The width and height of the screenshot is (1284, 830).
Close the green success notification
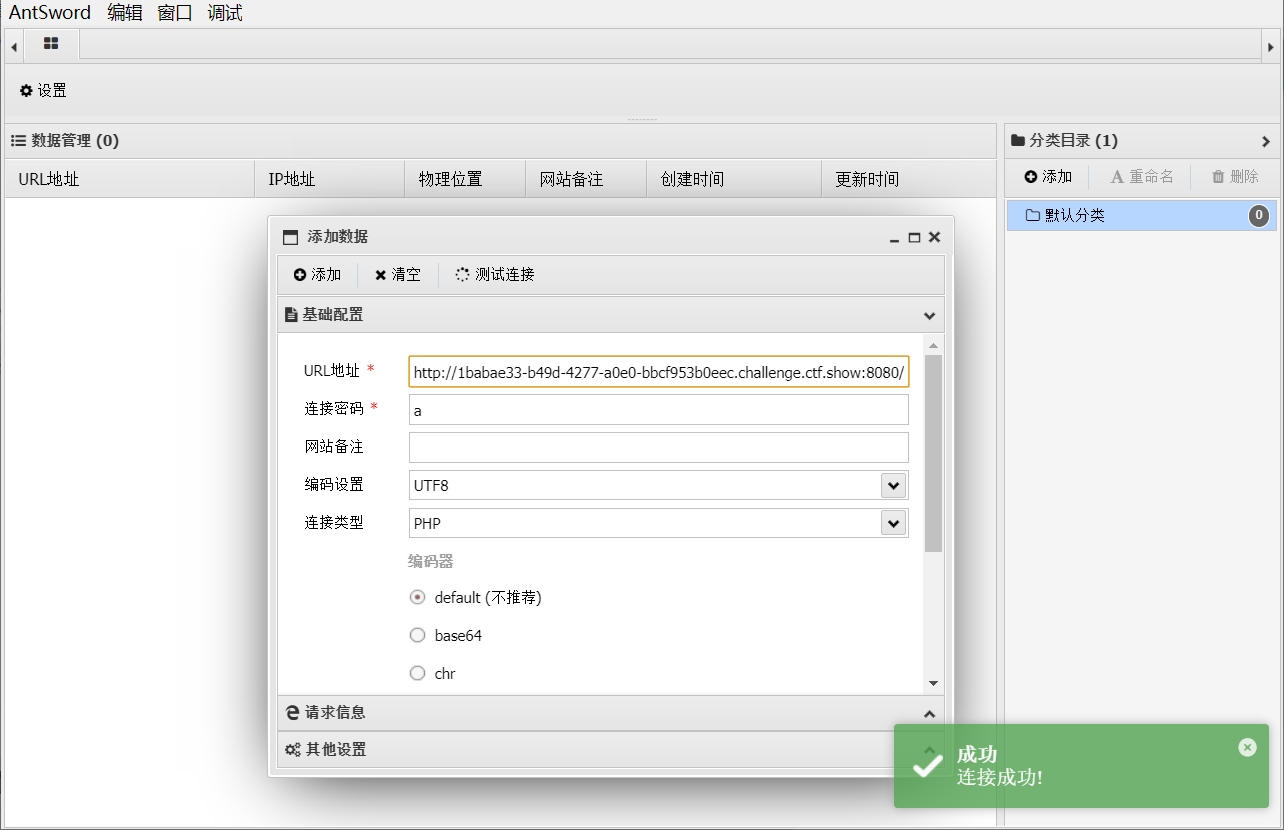click(1246, 747)
